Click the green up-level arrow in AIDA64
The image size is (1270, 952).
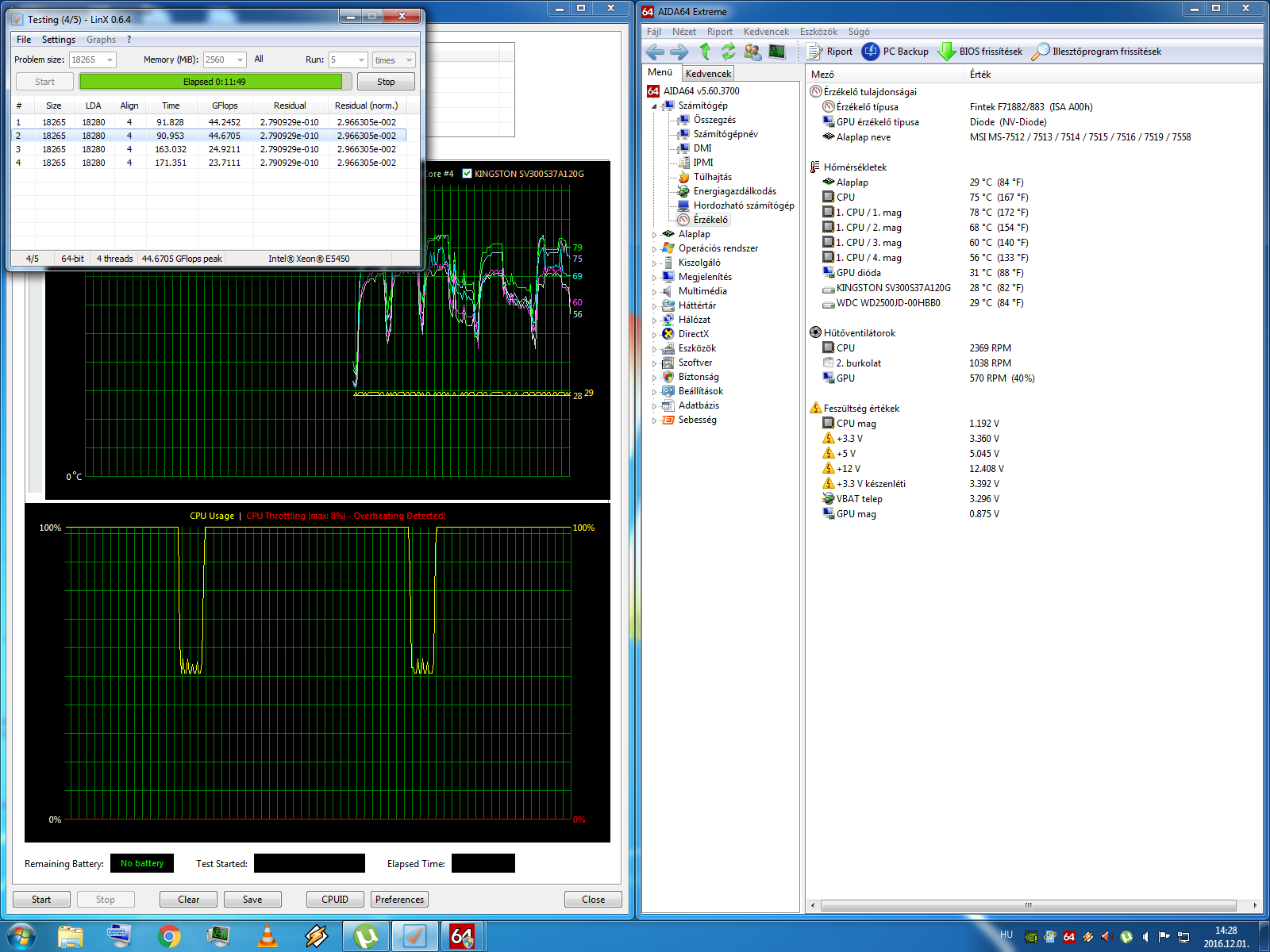pyautogui.click(x=705, y=52)
